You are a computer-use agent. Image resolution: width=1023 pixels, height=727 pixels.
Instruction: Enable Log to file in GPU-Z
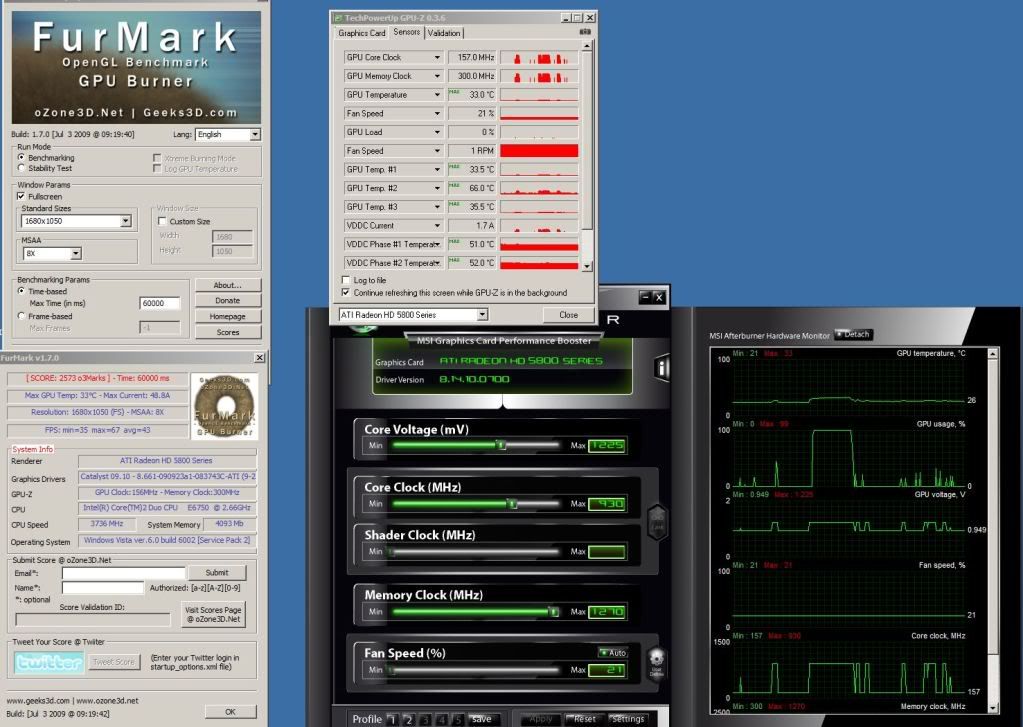(x=346, y=280)
